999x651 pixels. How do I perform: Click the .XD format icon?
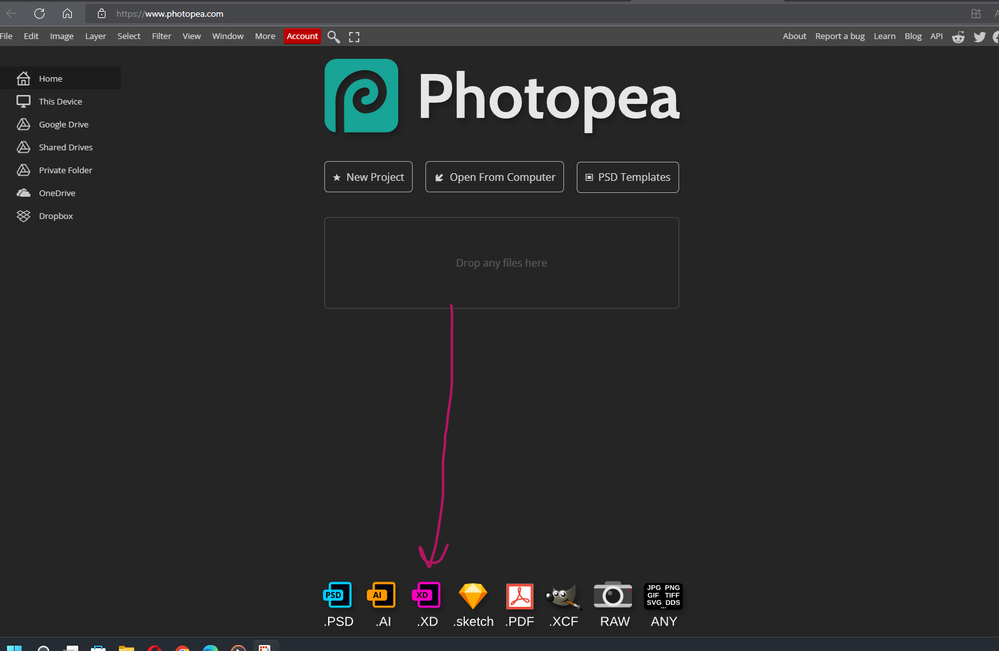426,596
